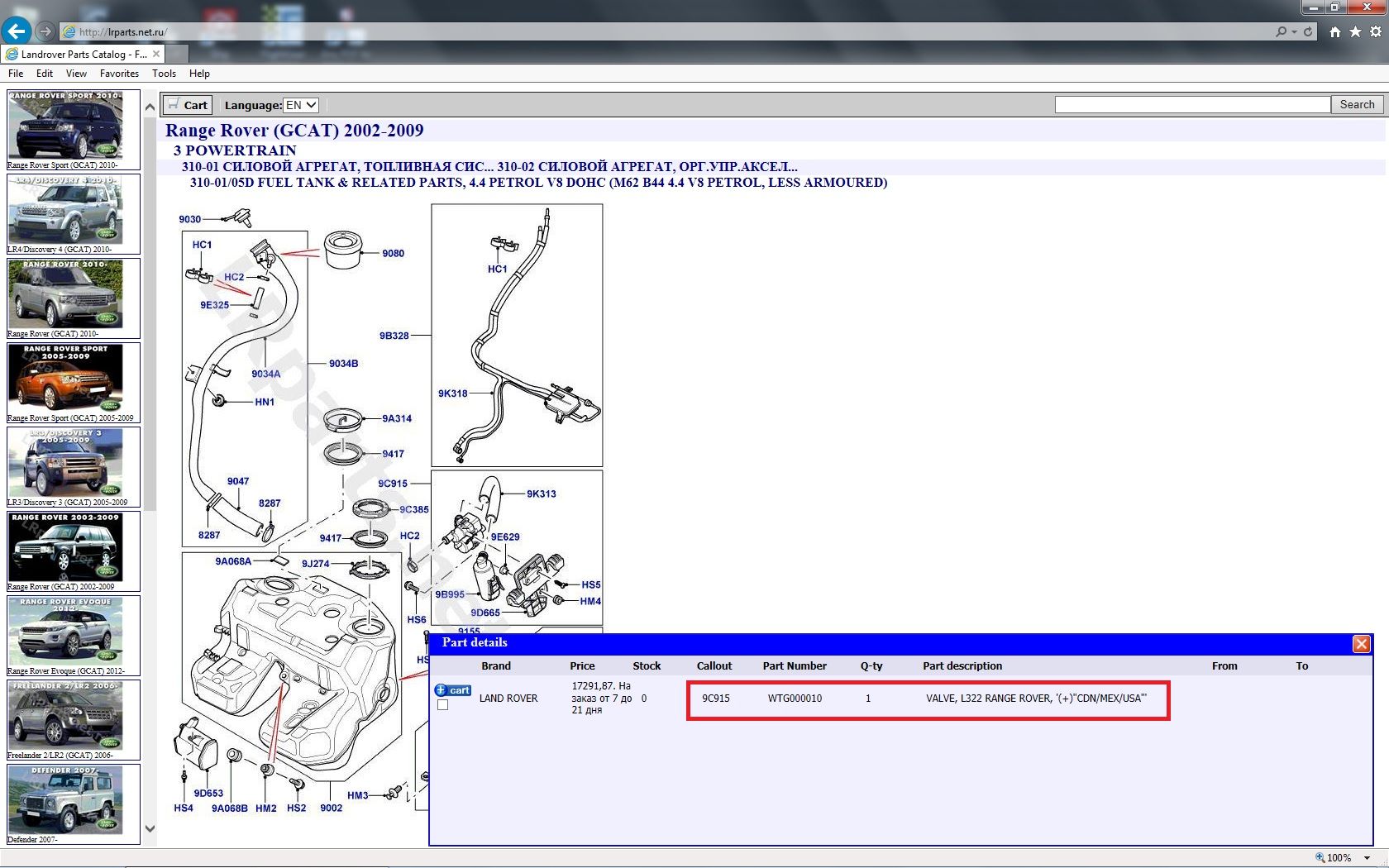Click the Part Number column header

pyautogui.click(x=795, y=665)
